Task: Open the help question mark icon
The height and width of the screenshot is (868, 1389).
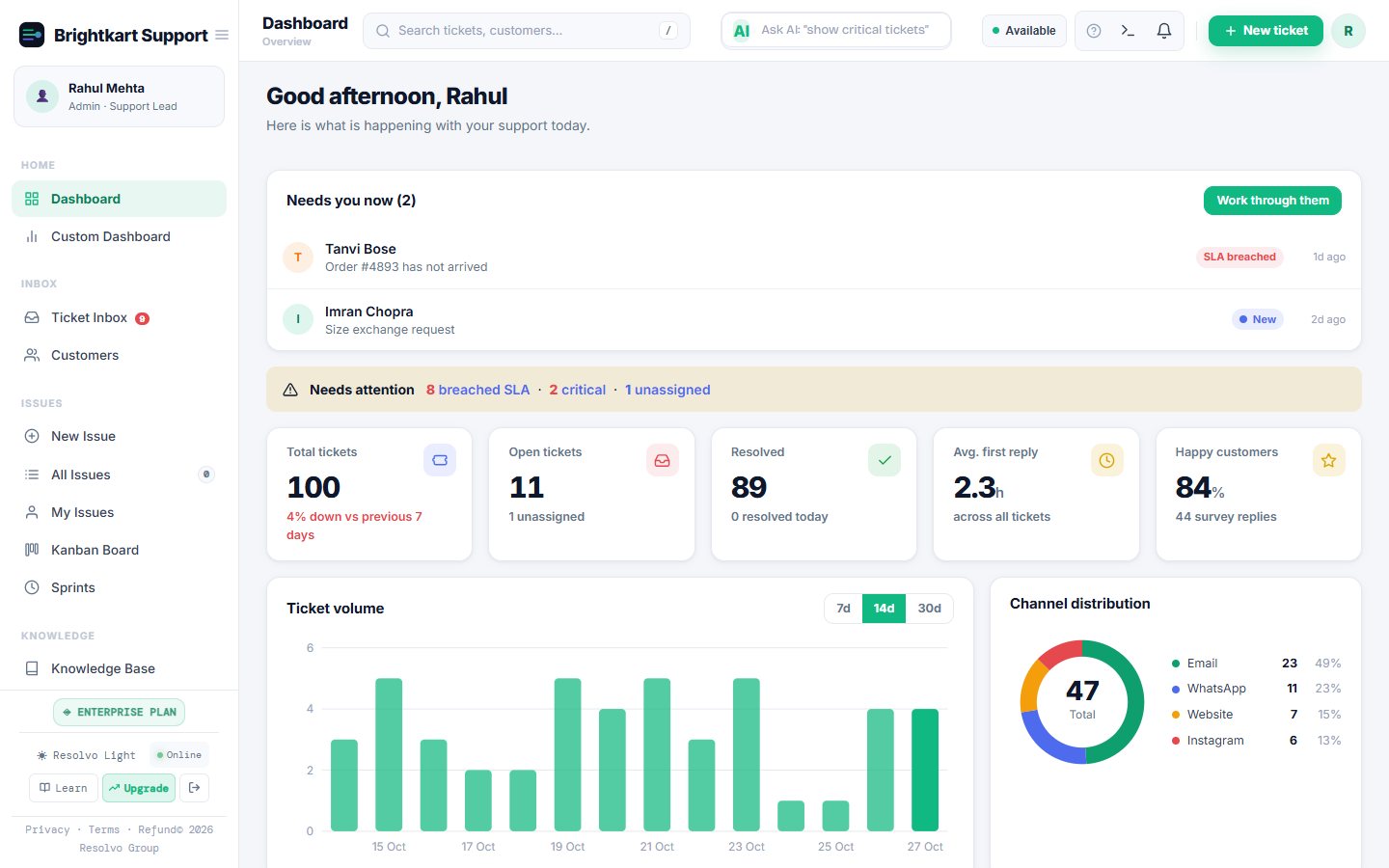Action: pos(1094,31)
